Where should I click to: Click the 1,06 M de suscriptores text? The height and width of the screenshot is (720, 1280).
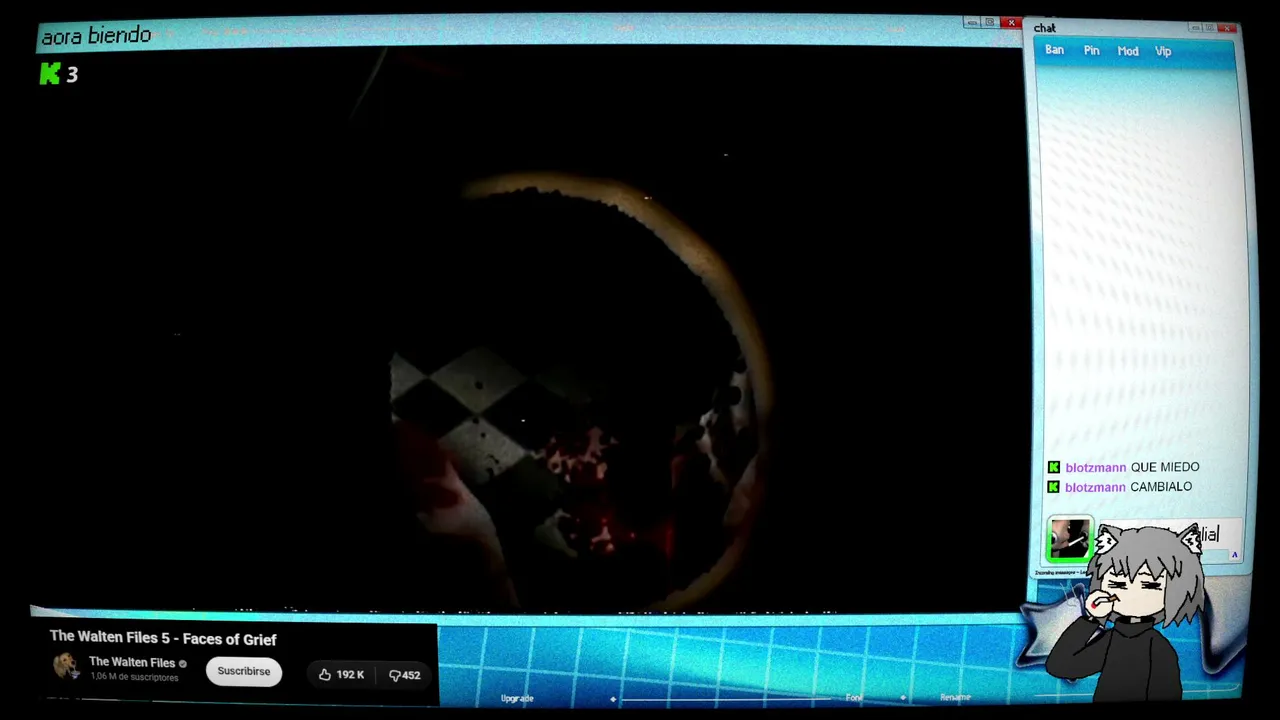click(x=134, y=677)
